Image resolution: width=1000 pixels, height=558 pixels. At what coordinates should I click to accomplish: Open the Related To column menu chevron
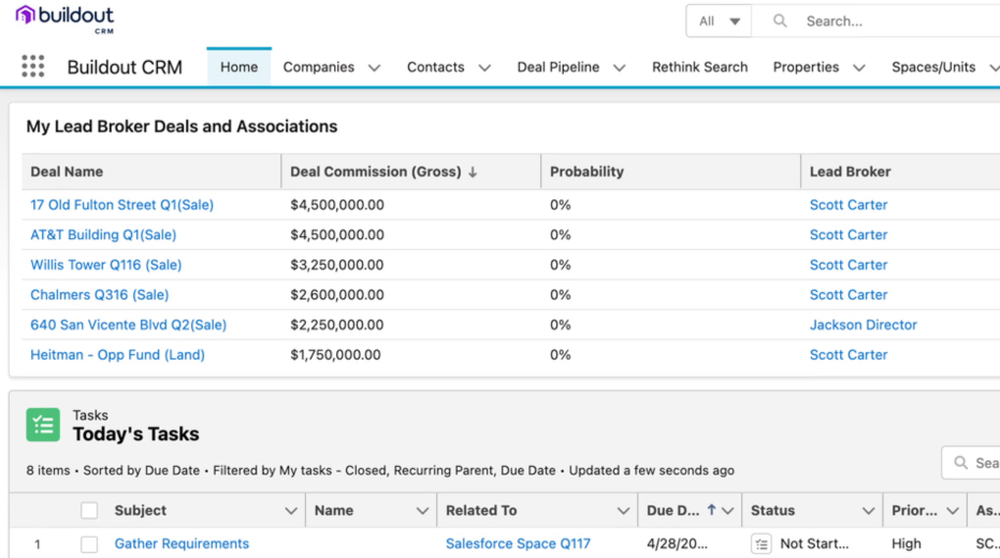click(623, 511)
